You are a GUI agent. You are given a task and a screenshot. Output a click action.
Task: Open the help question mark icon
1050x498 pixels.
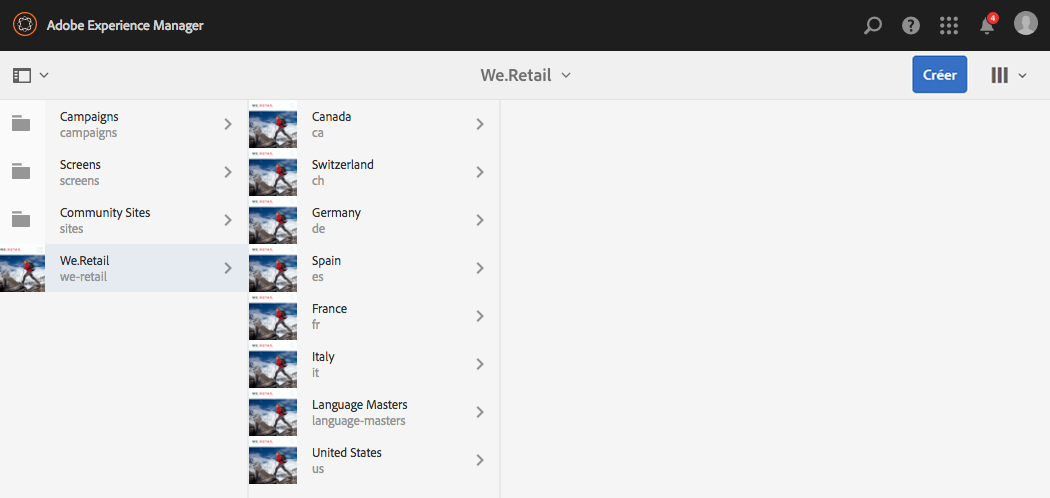pyautogui.click(x=911, y=25)
